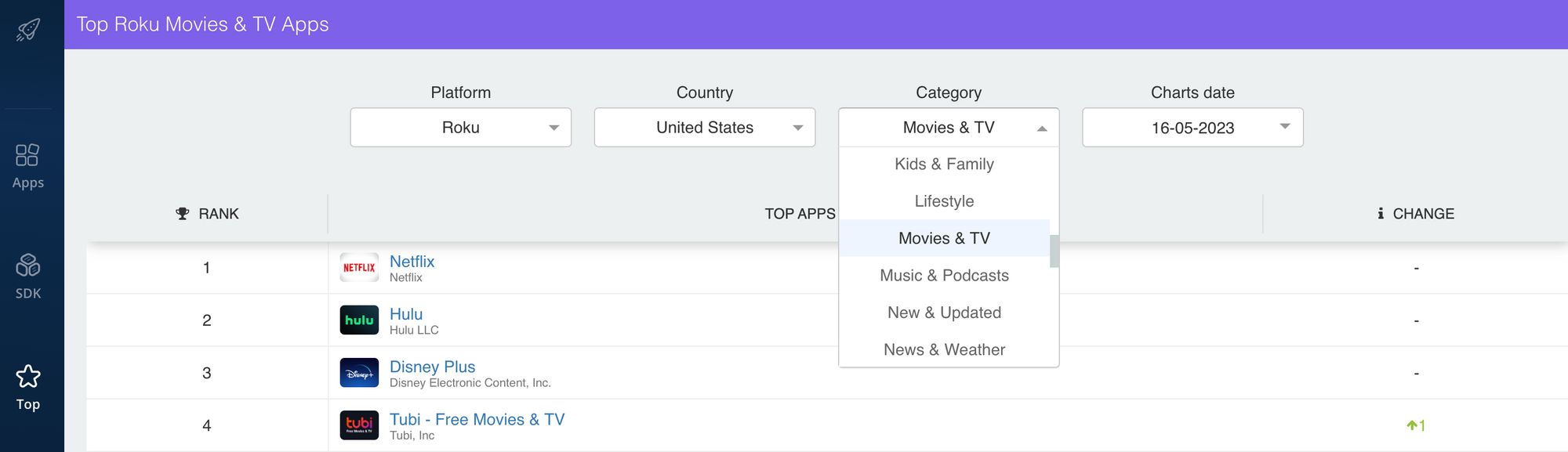Viewport: 1568px width, 452px height.
Task: Click the Netflix publisher text under the title
Action: point(406,277)
